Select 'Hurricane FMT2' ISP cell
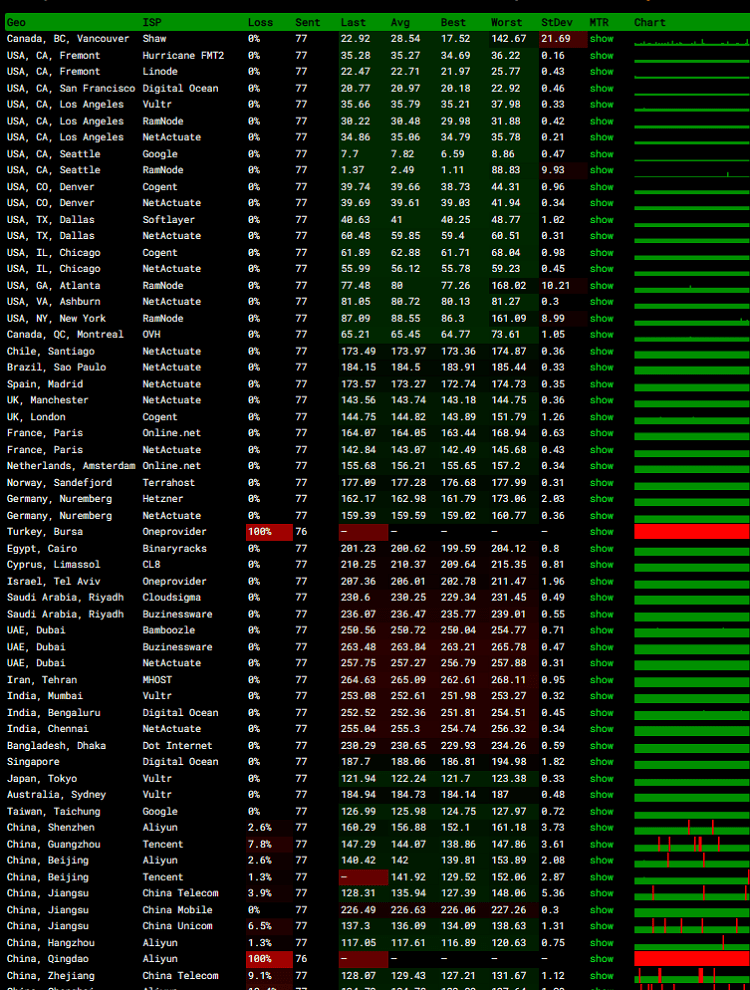The width and height of the screenshot is (750, 990). 183,56
